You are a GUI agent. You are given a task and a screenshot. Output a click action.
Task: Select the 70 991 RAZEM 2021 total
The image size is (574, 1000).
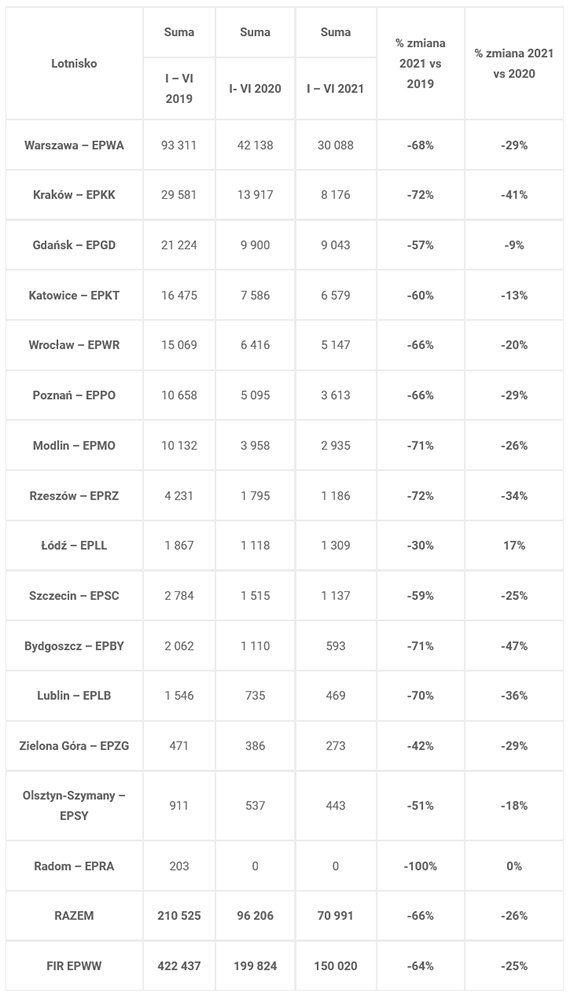[335, 916]
